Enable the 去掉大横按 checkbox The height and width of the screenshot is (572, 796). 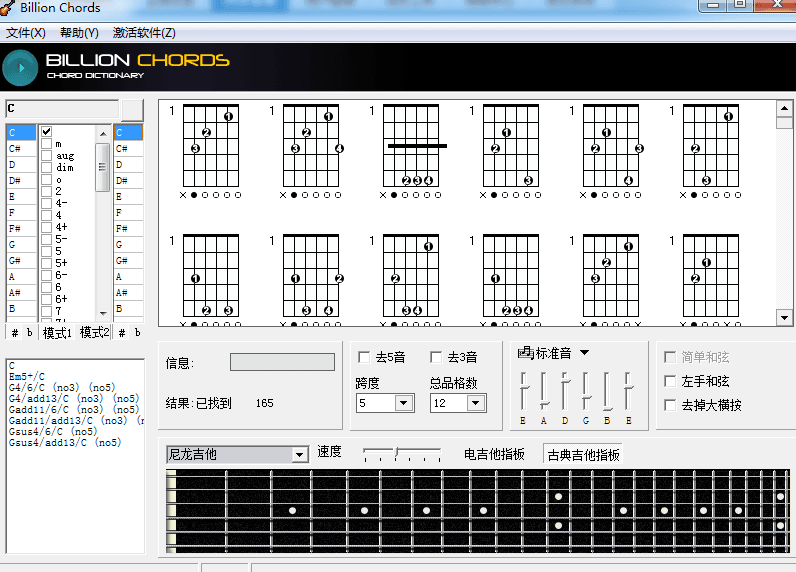point(670,405)
